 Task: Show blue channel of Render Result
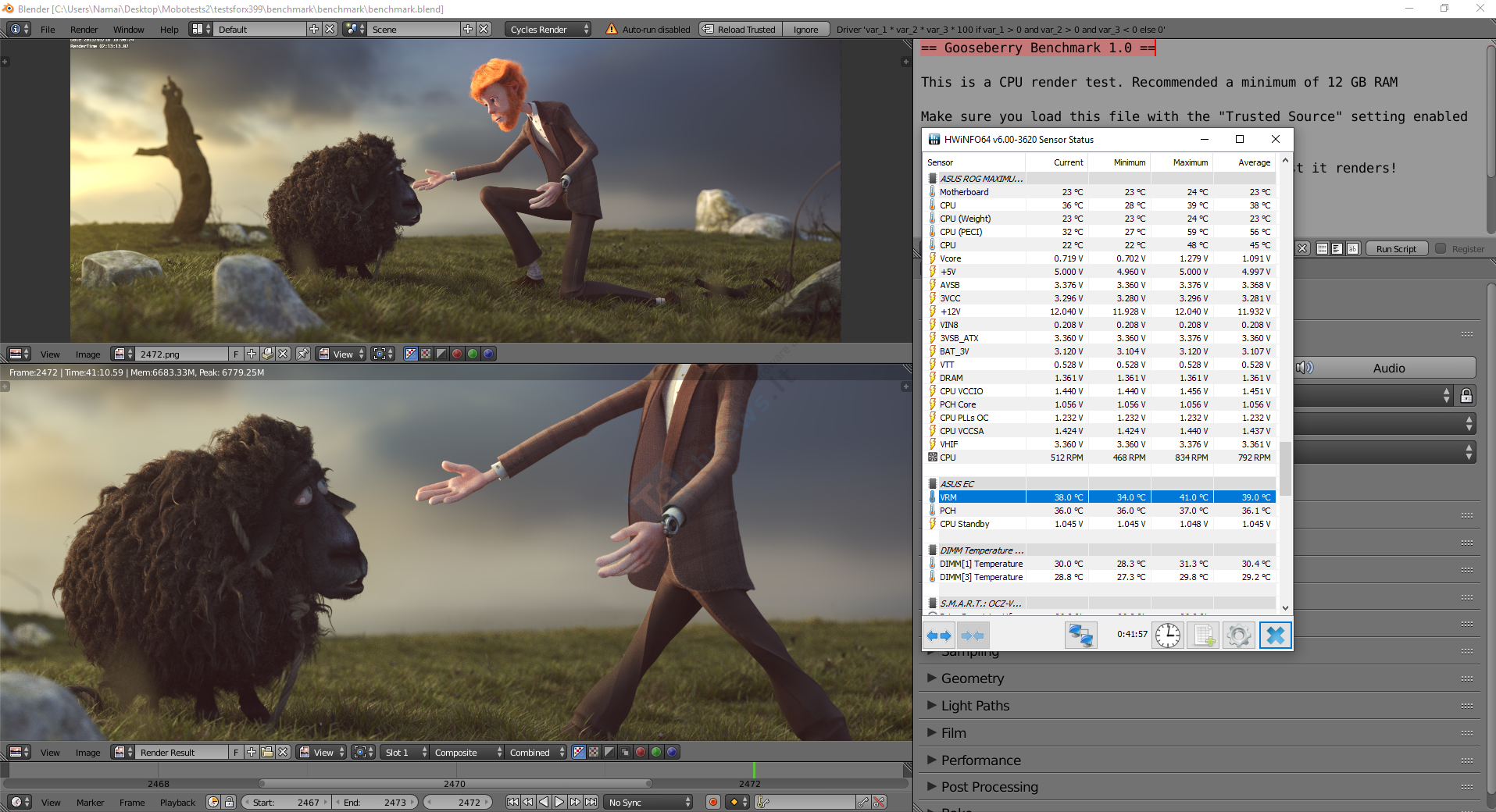click(x=672, y=752)
